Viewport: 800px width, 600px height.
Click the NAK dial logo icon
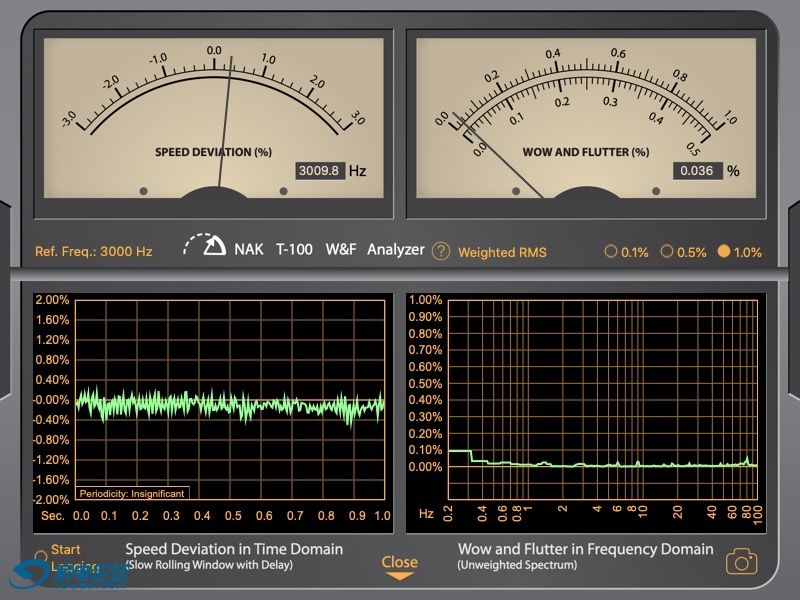pos(205,245)
